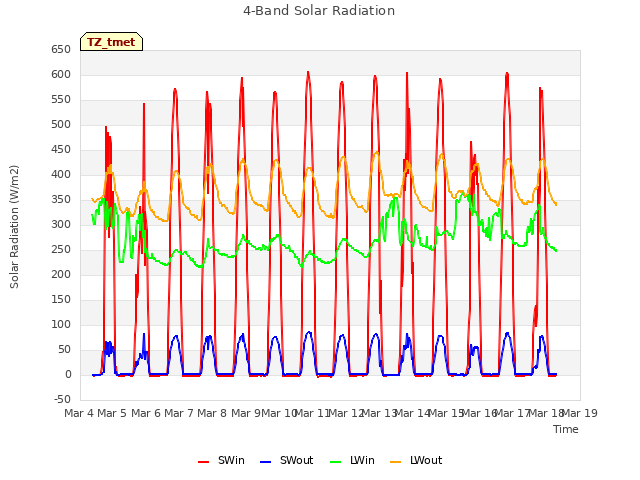Click the 100 y-axis tick label
This screenshot has height=480, width=640.
pyautogui.click(x=61, y=324)
